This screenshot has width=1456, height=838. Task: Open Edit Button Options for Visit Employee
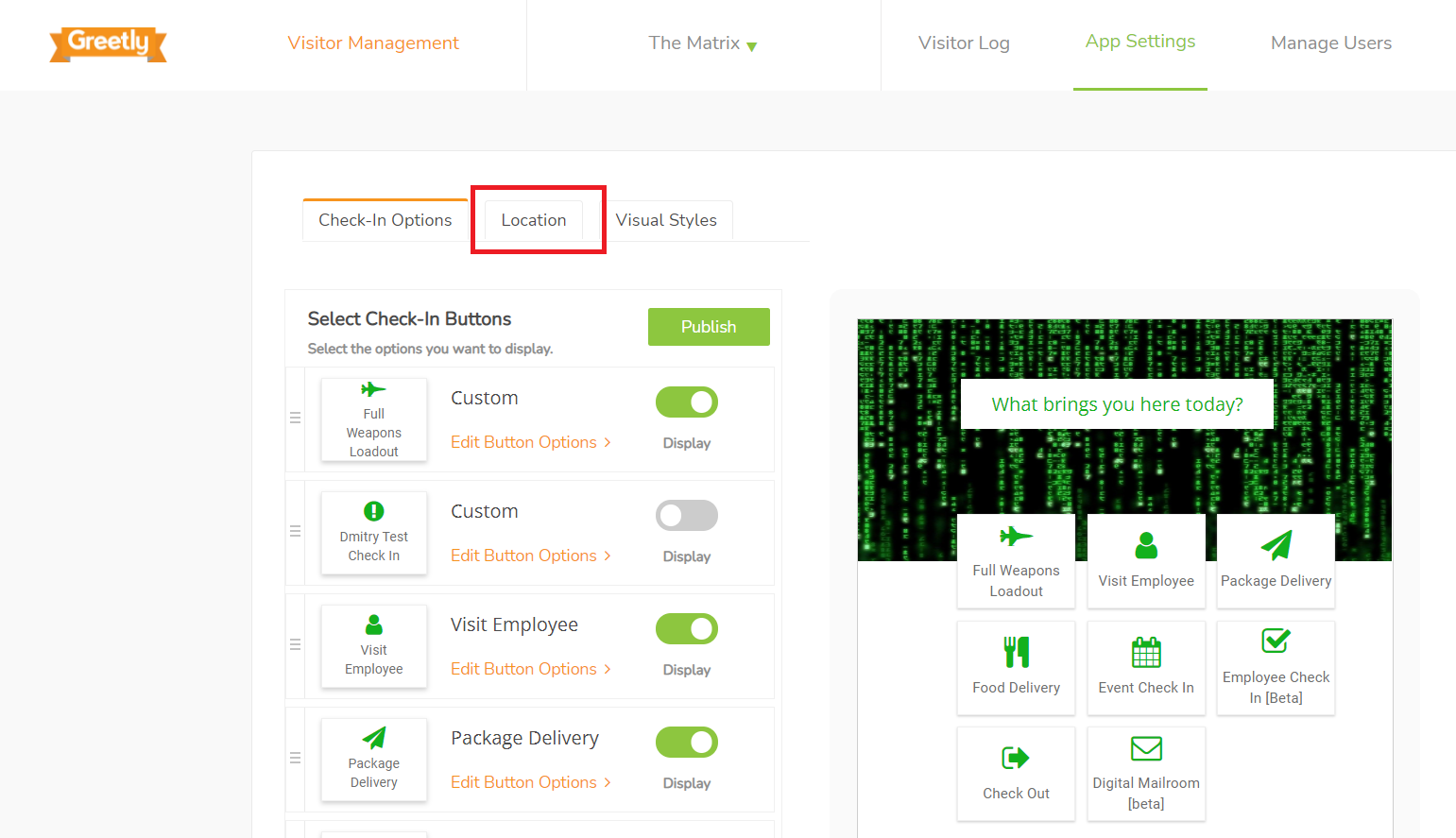click(x=523, y=669)
